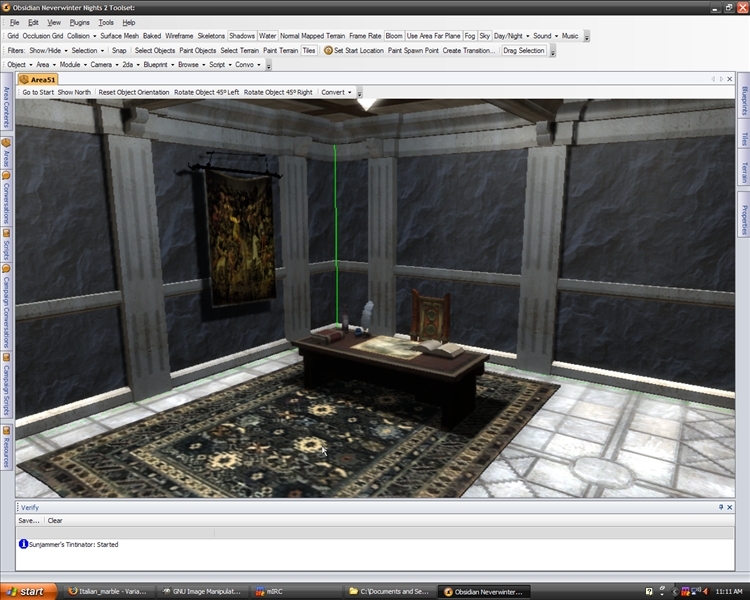This screenshot has height=600, width=750.
Task: Click the Resources sidebar icon
Action: point(6,432)
